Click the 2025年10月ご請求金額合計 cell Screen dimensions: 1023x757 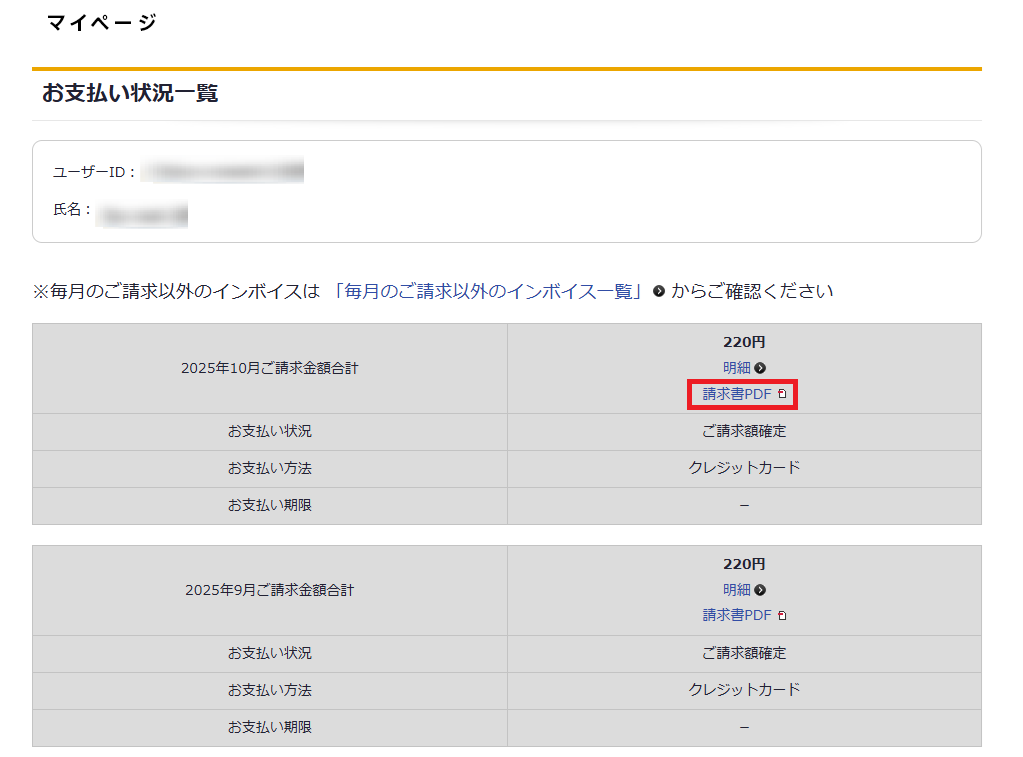(269, 368)
